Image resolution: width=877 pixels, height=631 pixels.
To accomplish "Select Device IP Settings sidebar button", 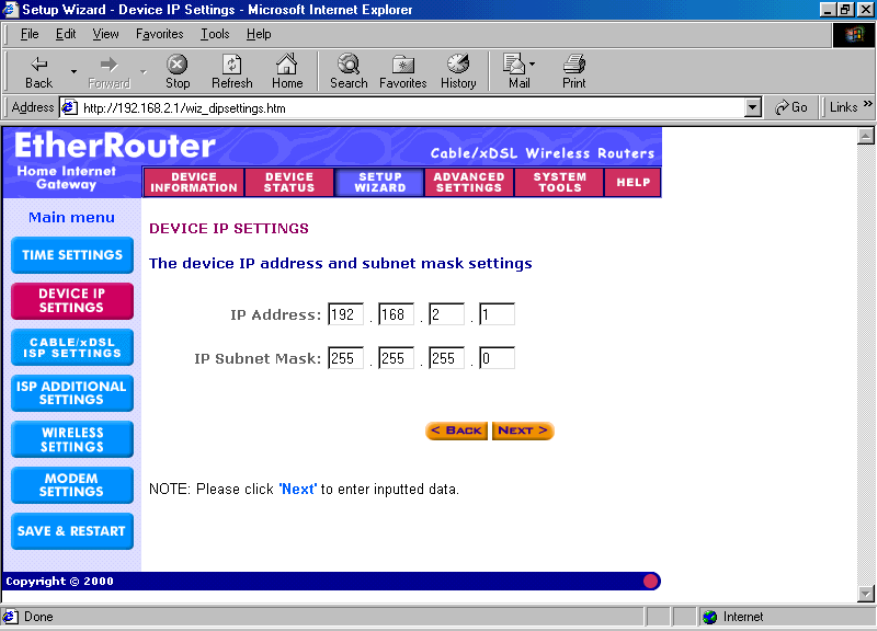I will point(72,301).
